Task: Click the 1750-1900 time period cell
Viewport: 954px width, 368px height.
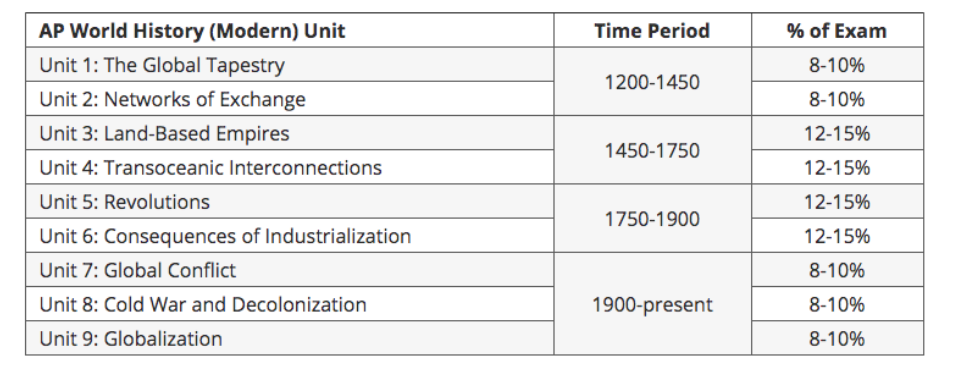Action: (x=652, y=218)
